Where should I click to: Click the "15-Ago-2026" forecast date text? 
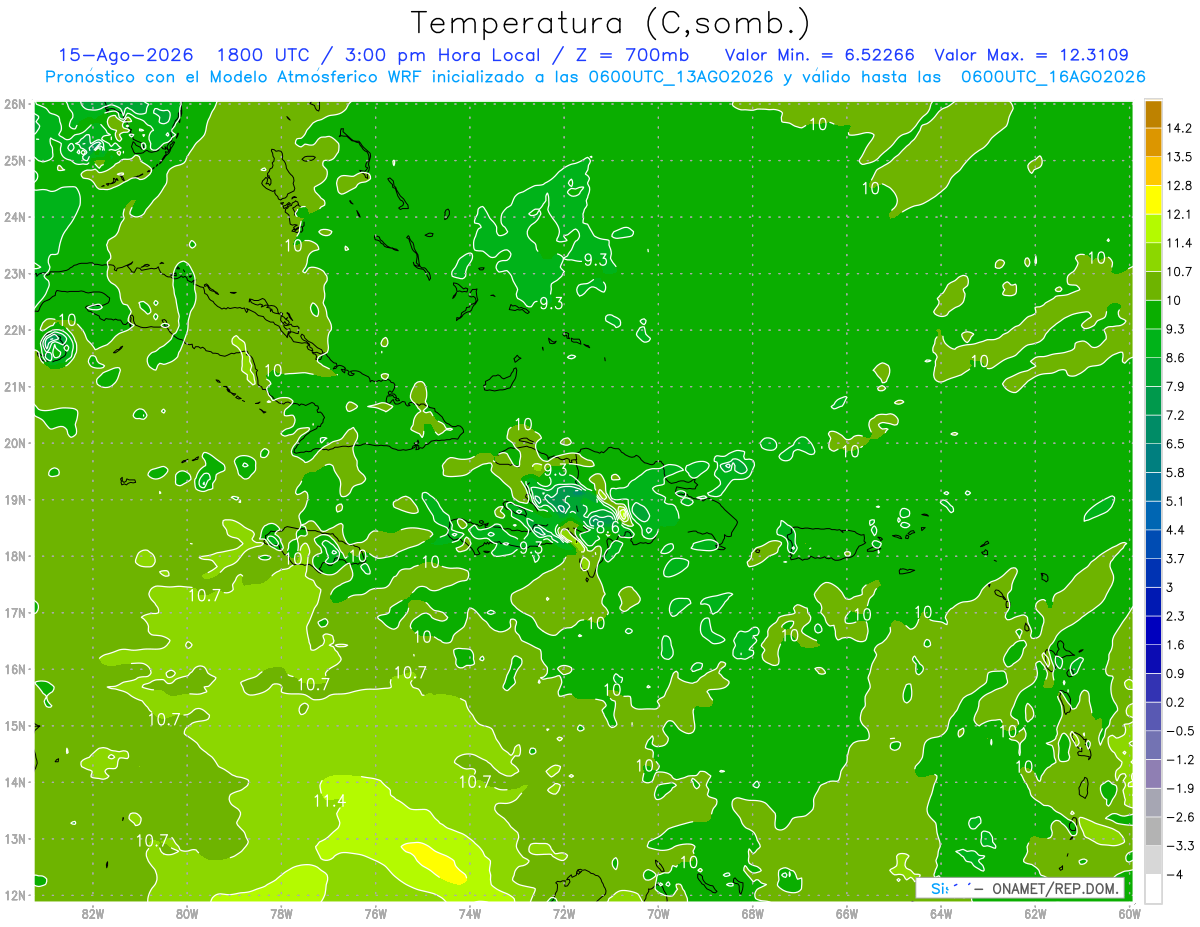pyautogui.click(x=128, y=55)
